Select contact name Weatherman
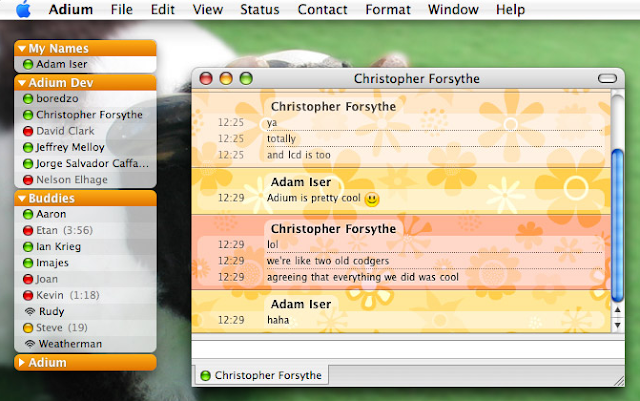The image size is (640, 401). [70, 344]
